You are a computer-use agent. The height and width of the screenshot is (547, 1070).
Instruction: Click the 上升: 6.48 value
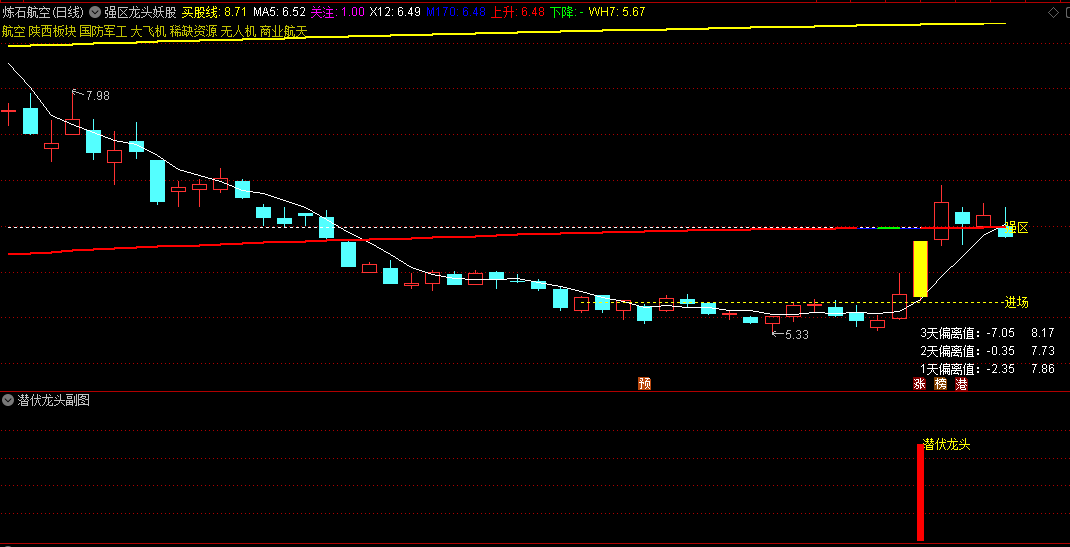518,12
